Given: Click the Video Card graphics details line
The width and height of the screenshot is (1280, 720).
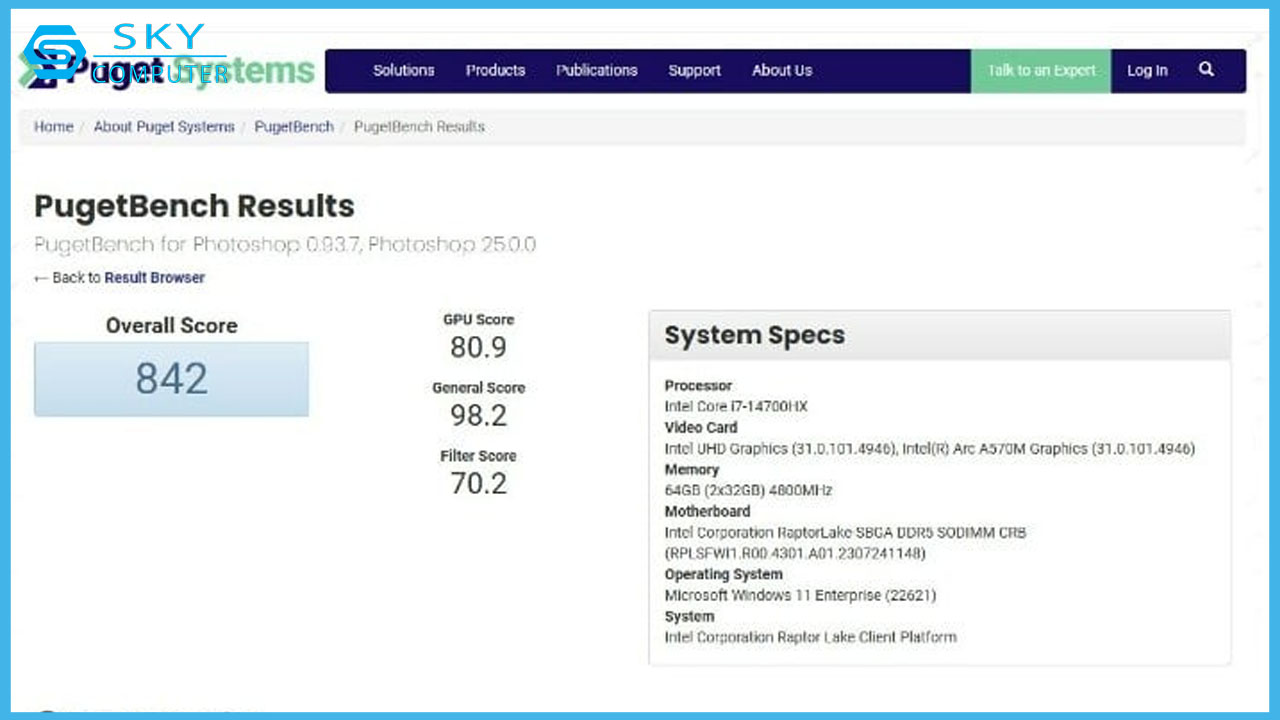Looking at the screenshot, I should point(930,449).
